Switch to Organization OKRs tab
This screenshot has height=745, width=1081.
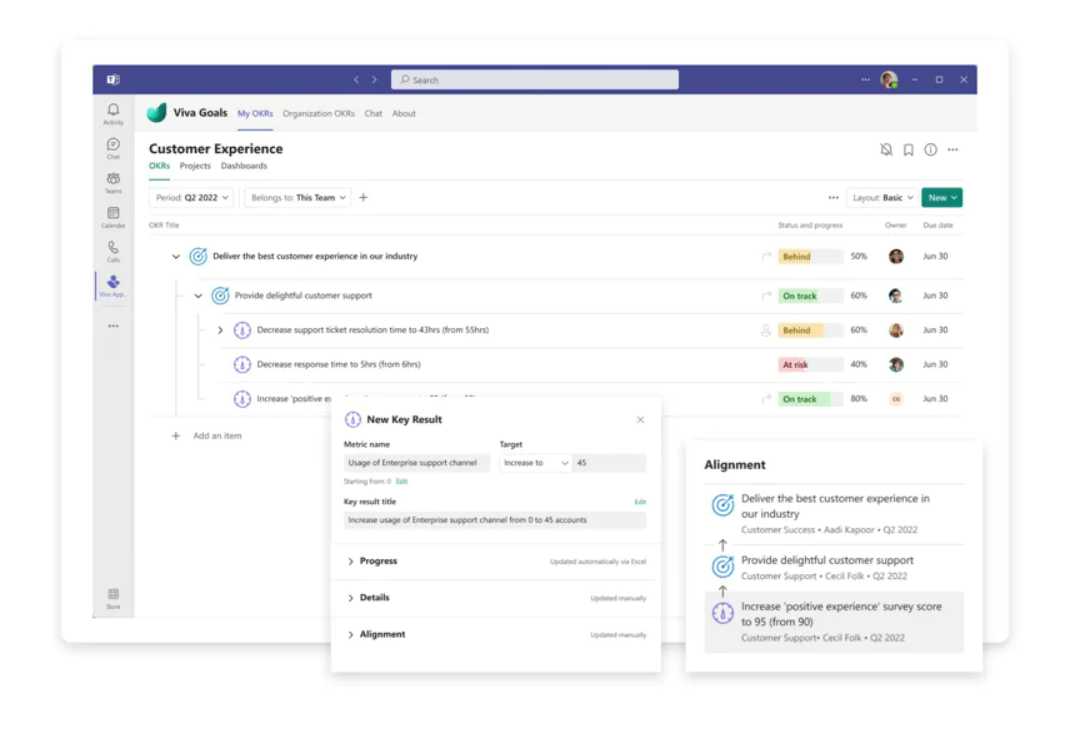319,114
